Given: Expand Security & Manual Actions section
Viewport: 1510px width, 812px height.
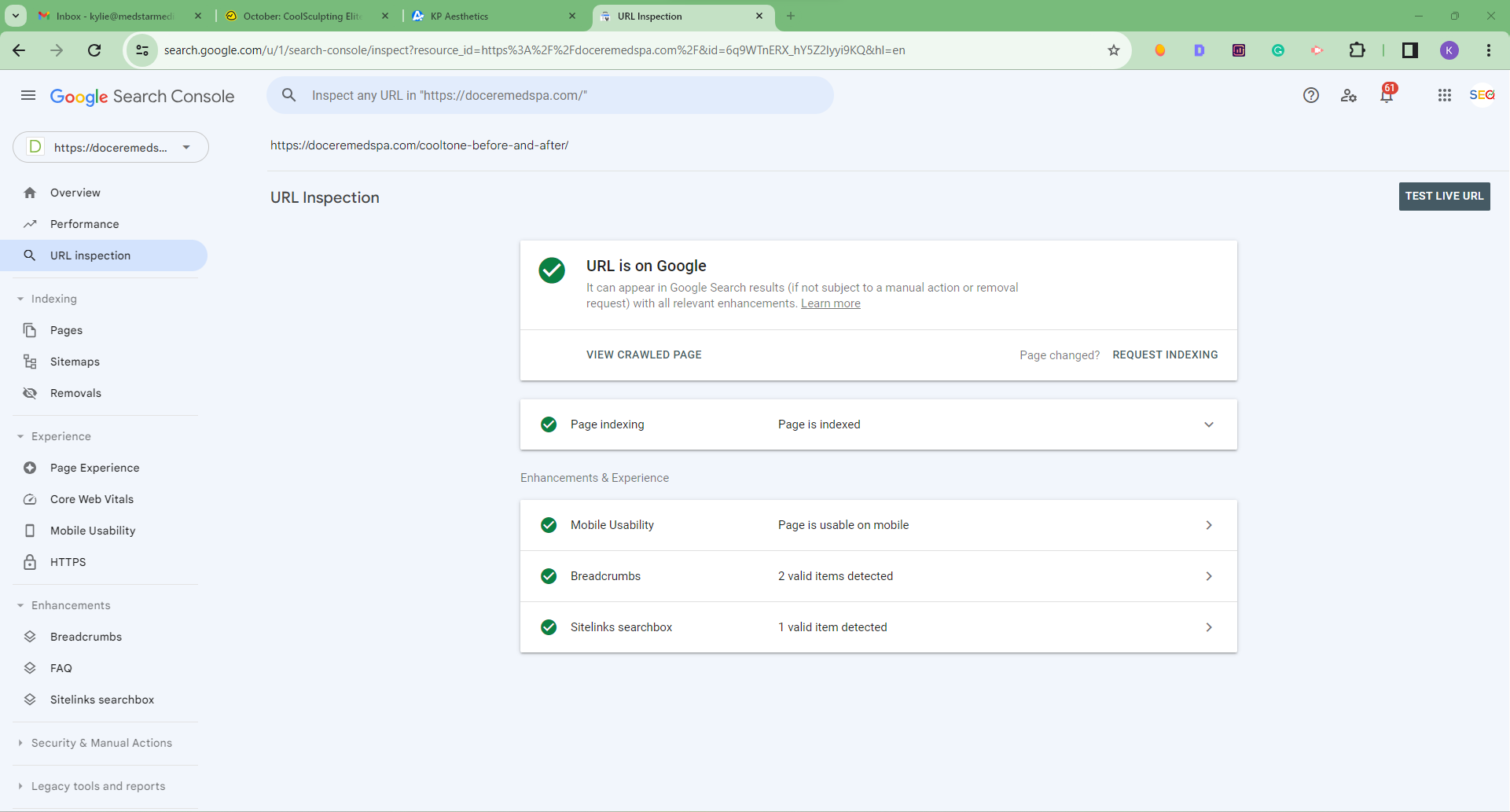Looking at the screenshot, I should pos(101,743).
